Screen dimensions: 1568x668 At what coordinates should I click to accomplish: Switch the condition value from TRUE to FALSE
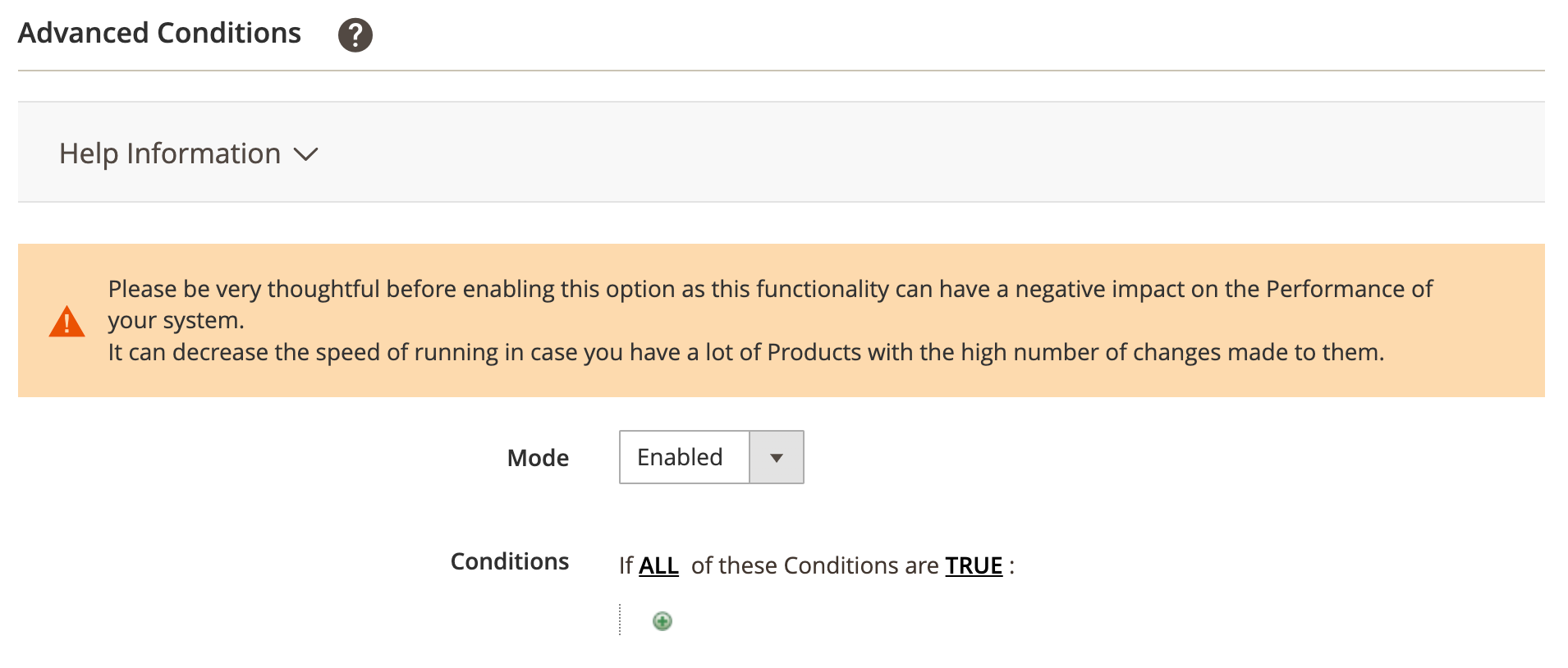[973, 565]
